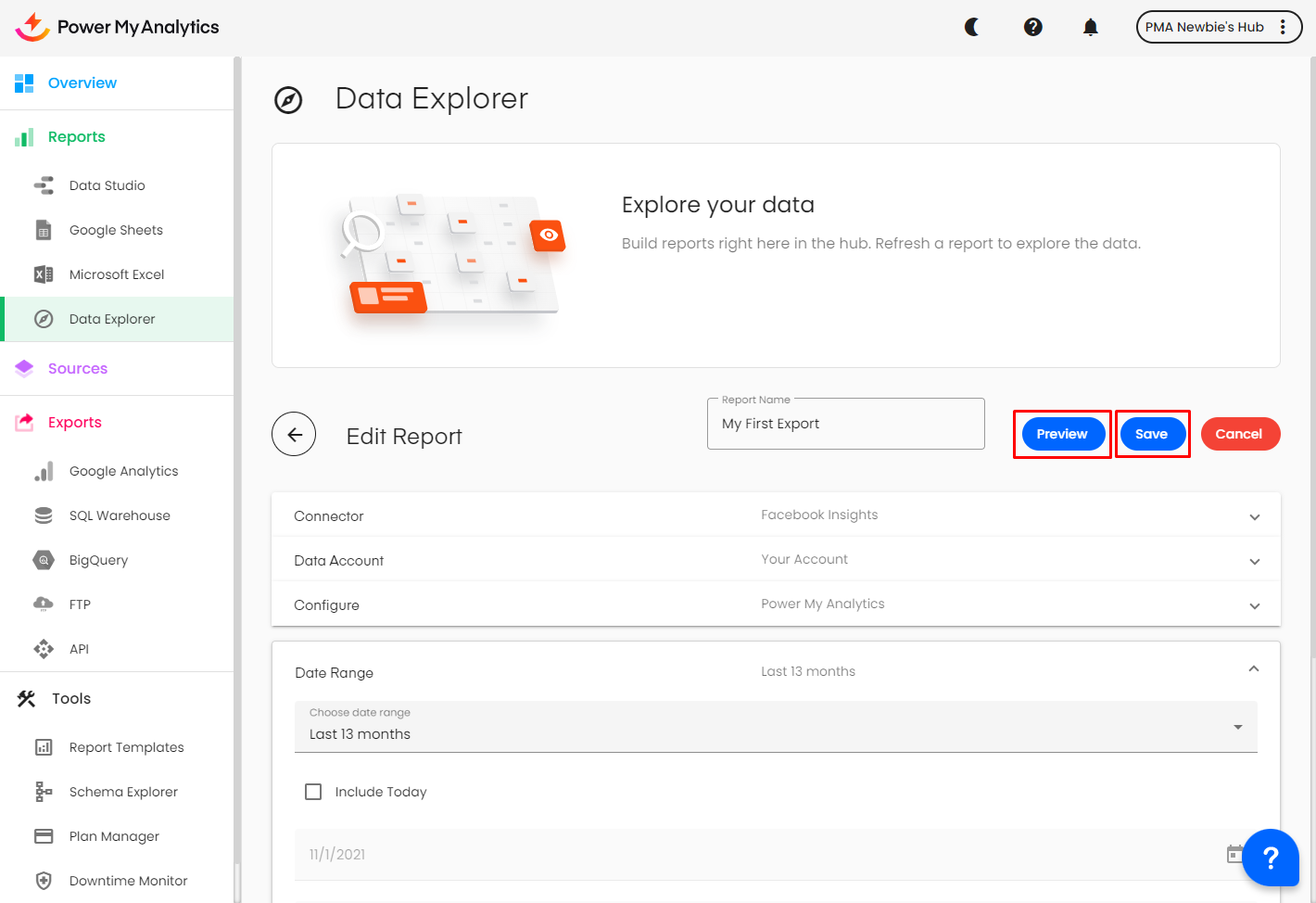Open help question mark icon in header
Image resolution: width=1316 pixels, height=903 pixels.
click(x=1032, y=27)
